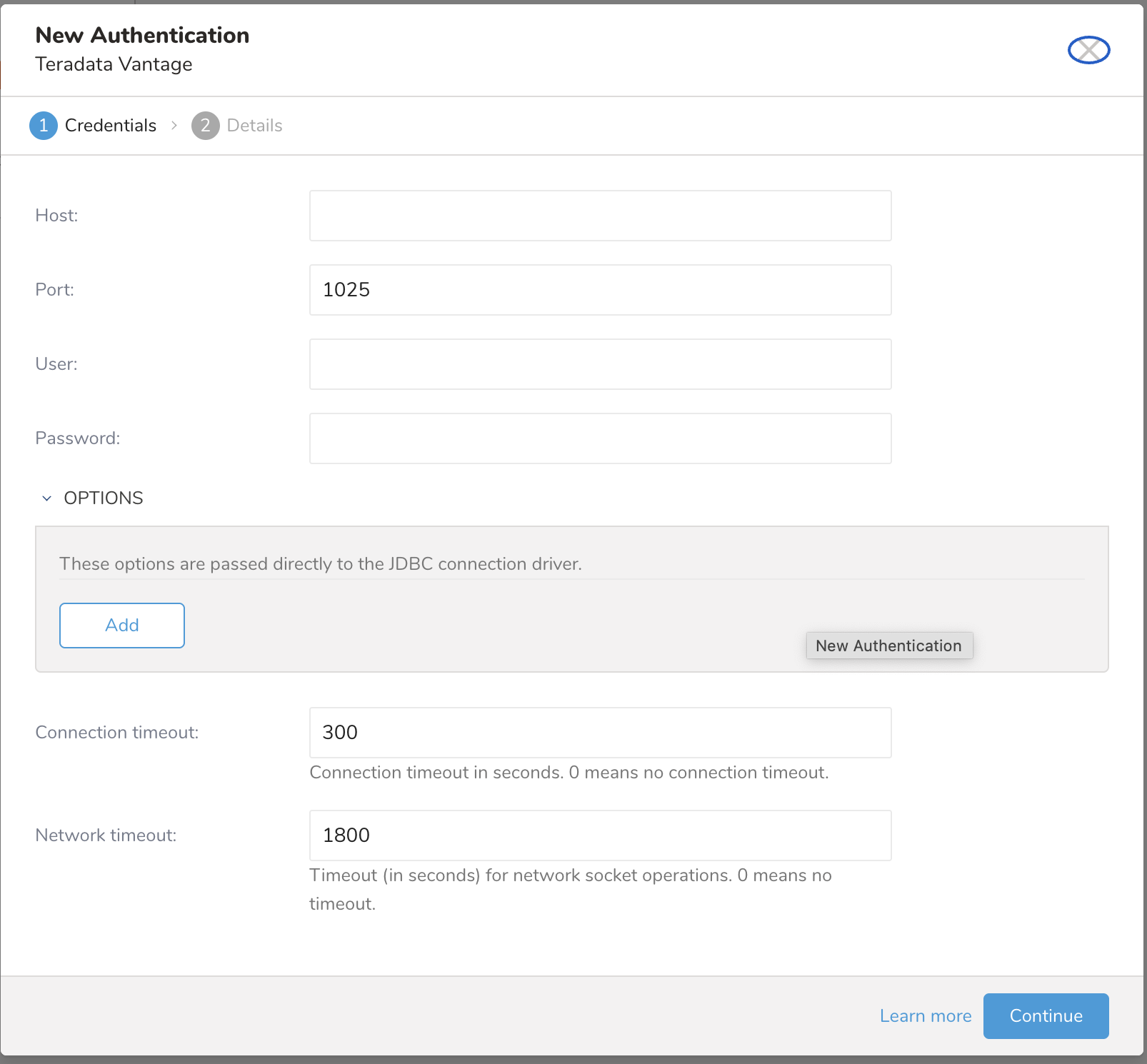This screenshot has width=1147, height=1064.
Task: Focus the Host input field
Action: pos(600,216)
